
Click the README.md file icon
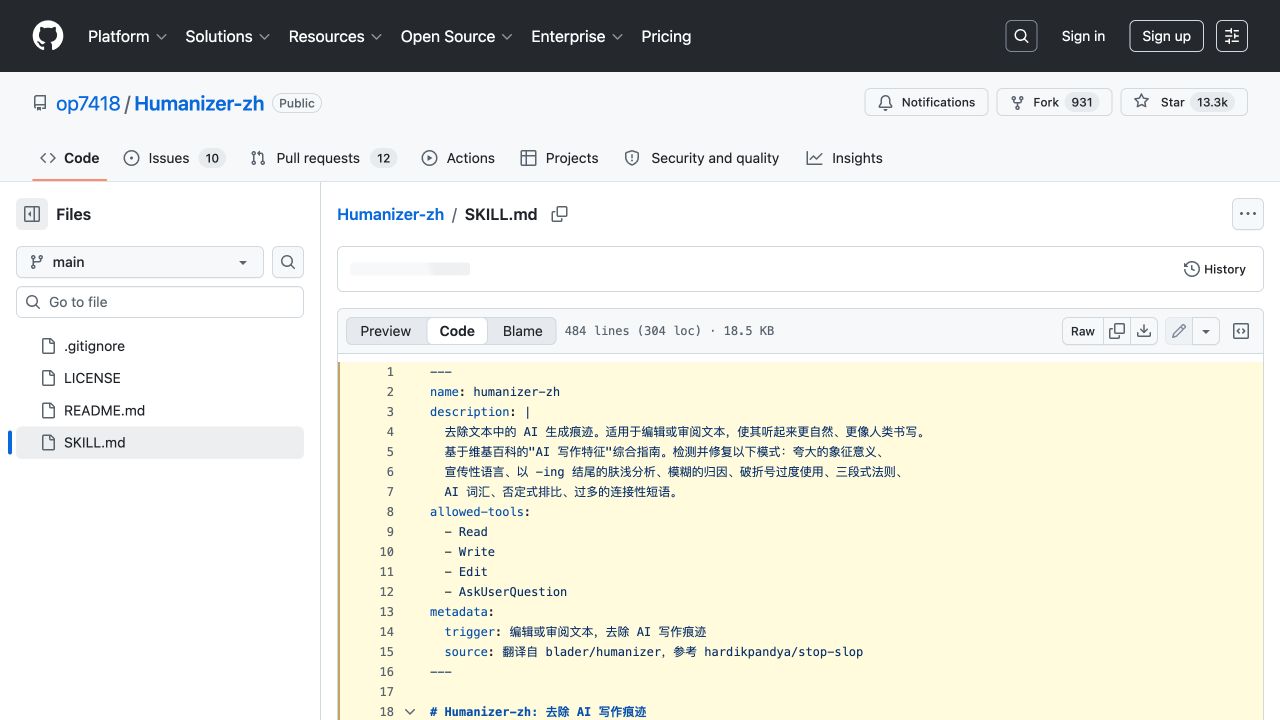pyautogui.click(x=48, y=410)
